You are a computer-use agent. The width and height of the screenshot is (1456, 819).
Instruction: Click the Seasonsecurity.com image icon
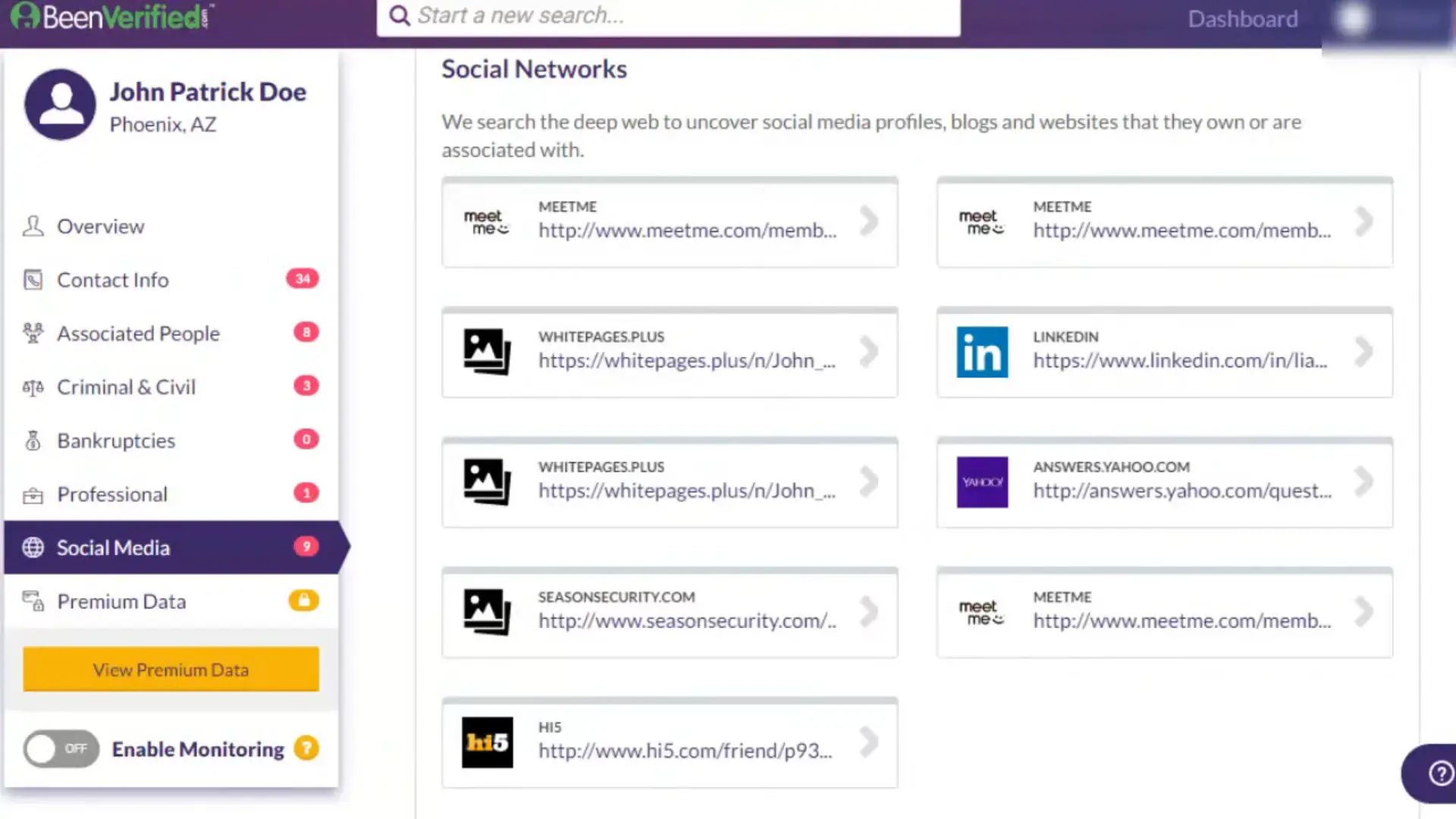[487, 612]
